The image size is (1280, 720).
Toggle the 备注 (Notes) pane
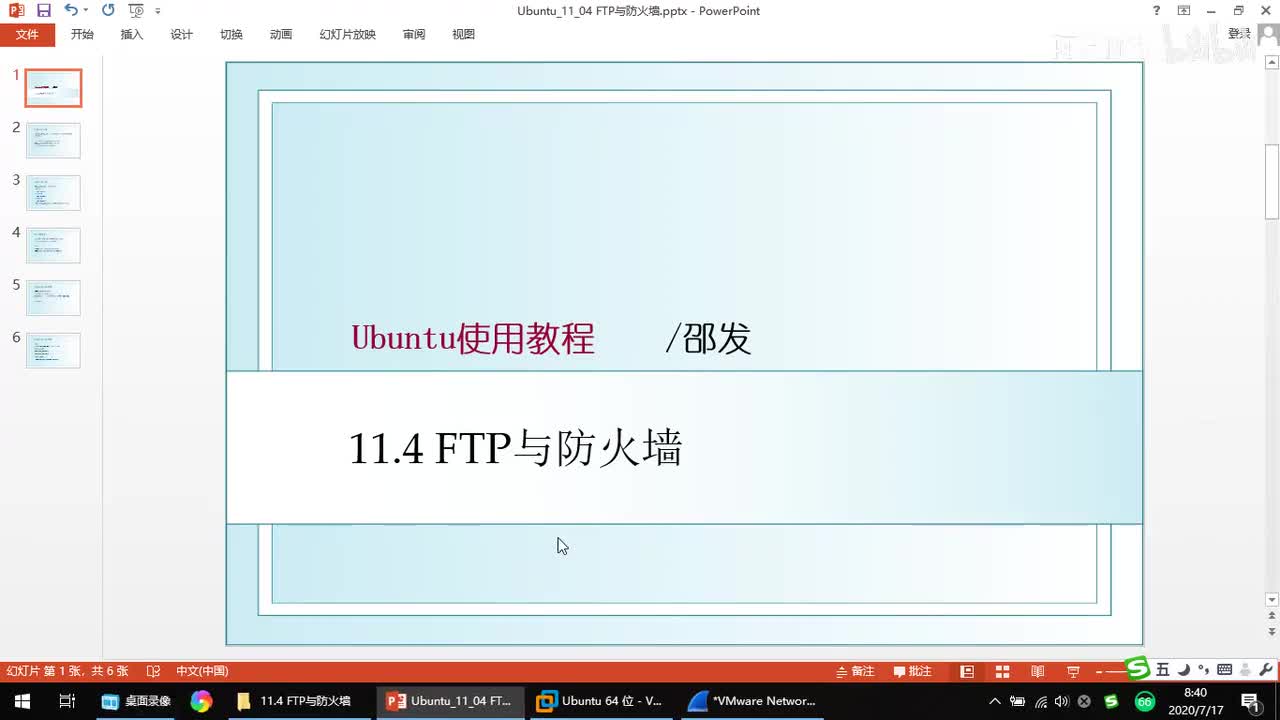click(854, 671)
